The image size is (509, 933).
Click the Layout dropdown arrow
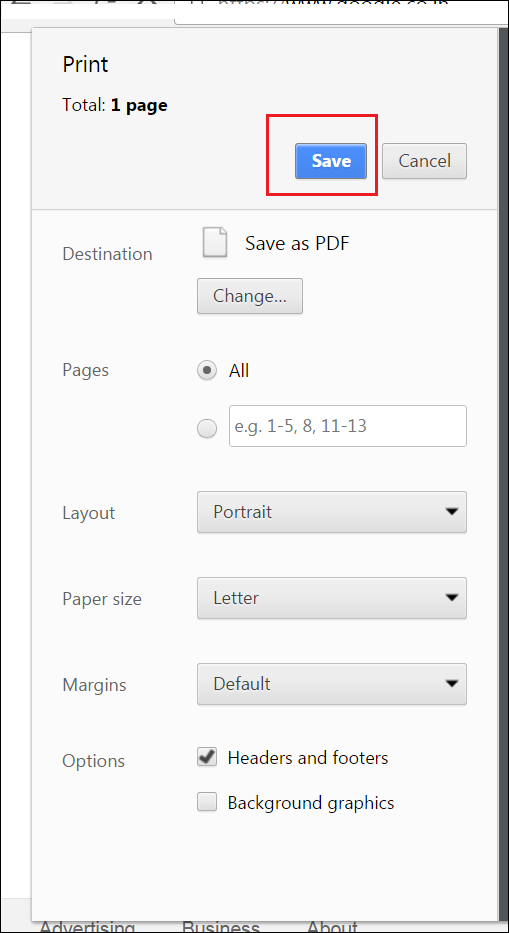[x=452, y=512]
